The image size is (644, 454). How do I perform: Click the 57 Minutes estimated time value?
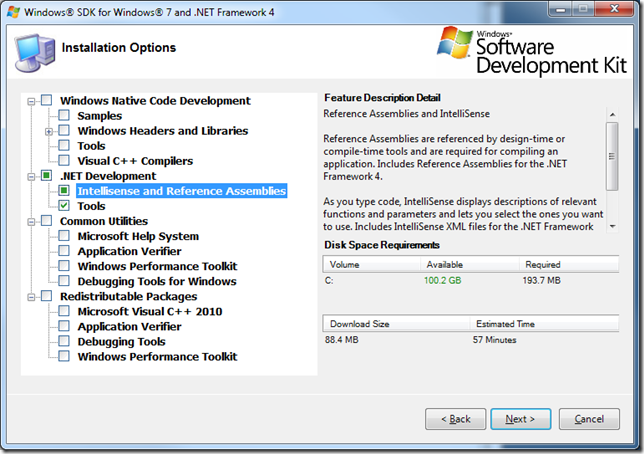tap(494, 339)
